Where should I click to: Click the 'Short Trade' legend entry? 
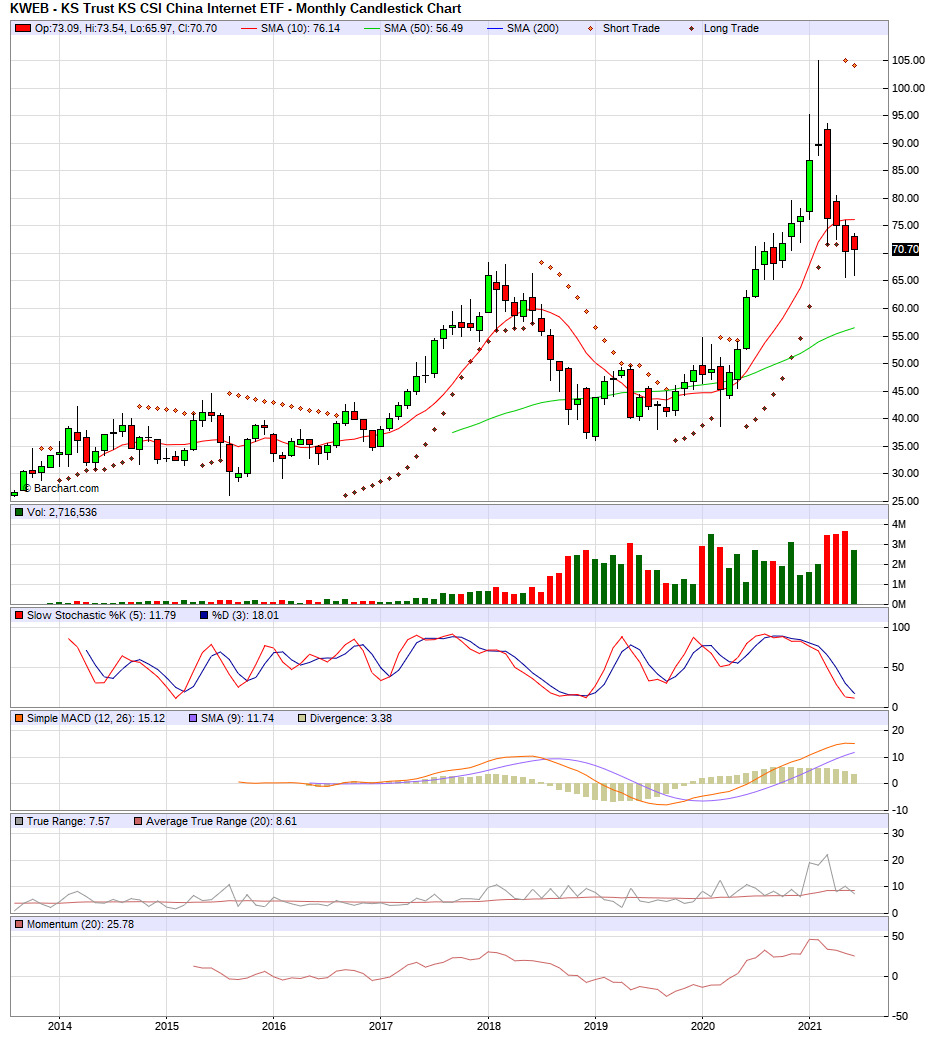pos(631,28)
